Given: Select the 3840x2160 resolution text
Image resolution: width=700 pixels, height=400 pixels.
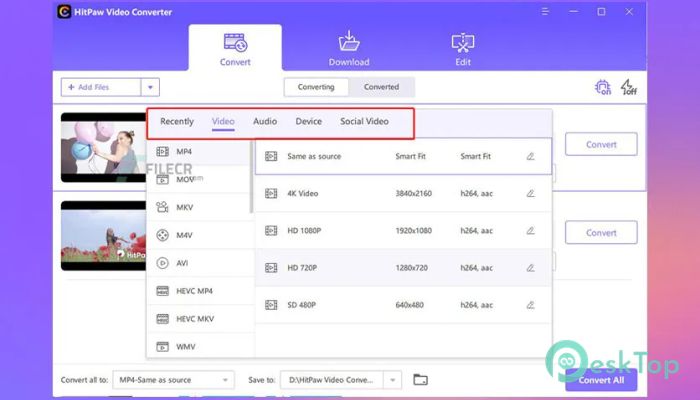Looking at the screenshot, I should (413, 193).
